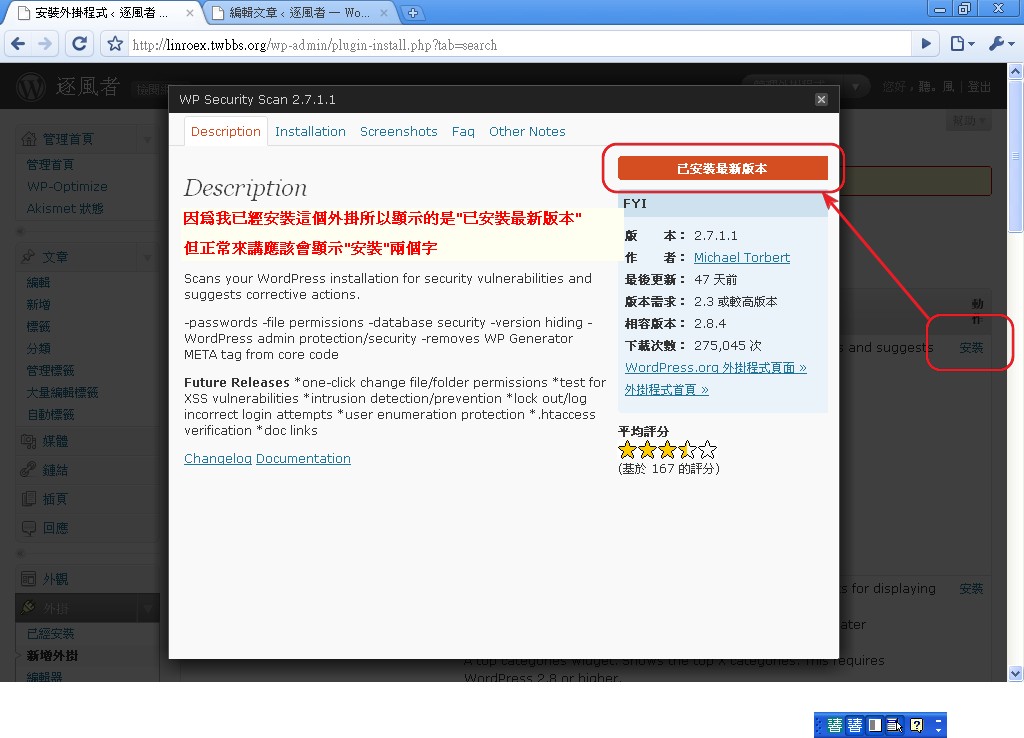
Task: Open 新增外掛 under 外掛
Action: [x=52, y=655]
